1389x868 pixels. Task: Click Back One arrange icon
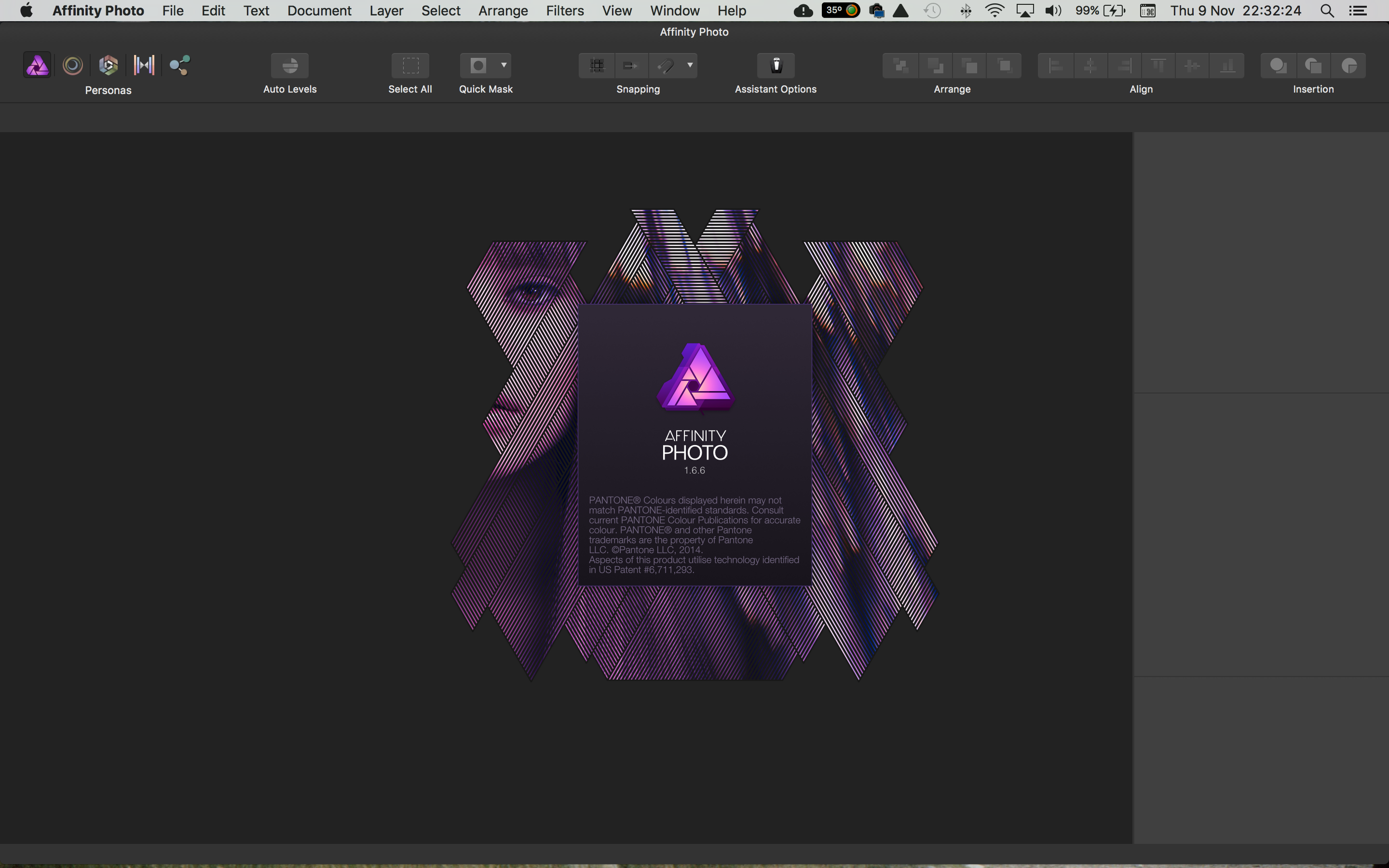point(936,66)
